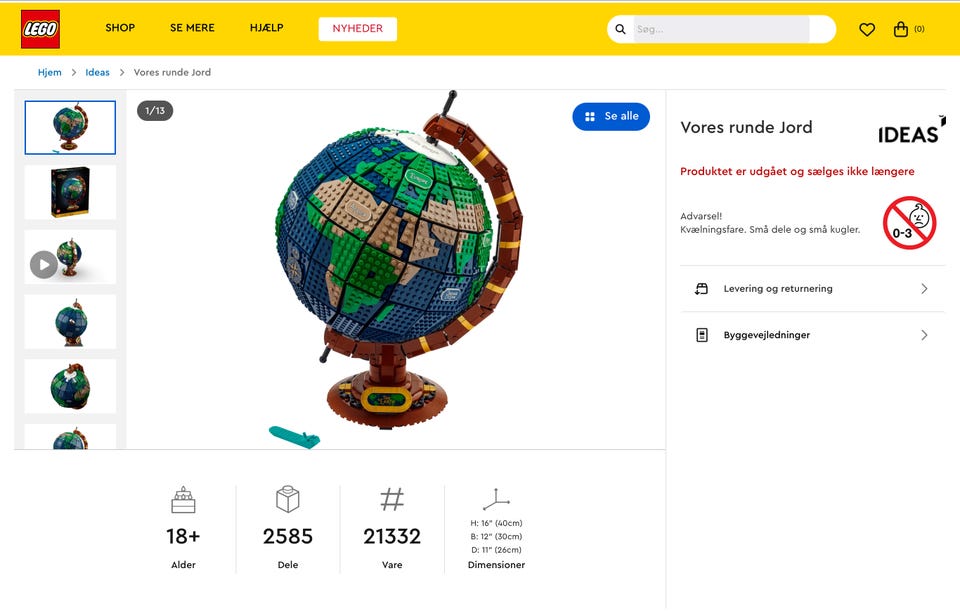
Task: Click the delivery and returns box icon
Action: (702, 289)
